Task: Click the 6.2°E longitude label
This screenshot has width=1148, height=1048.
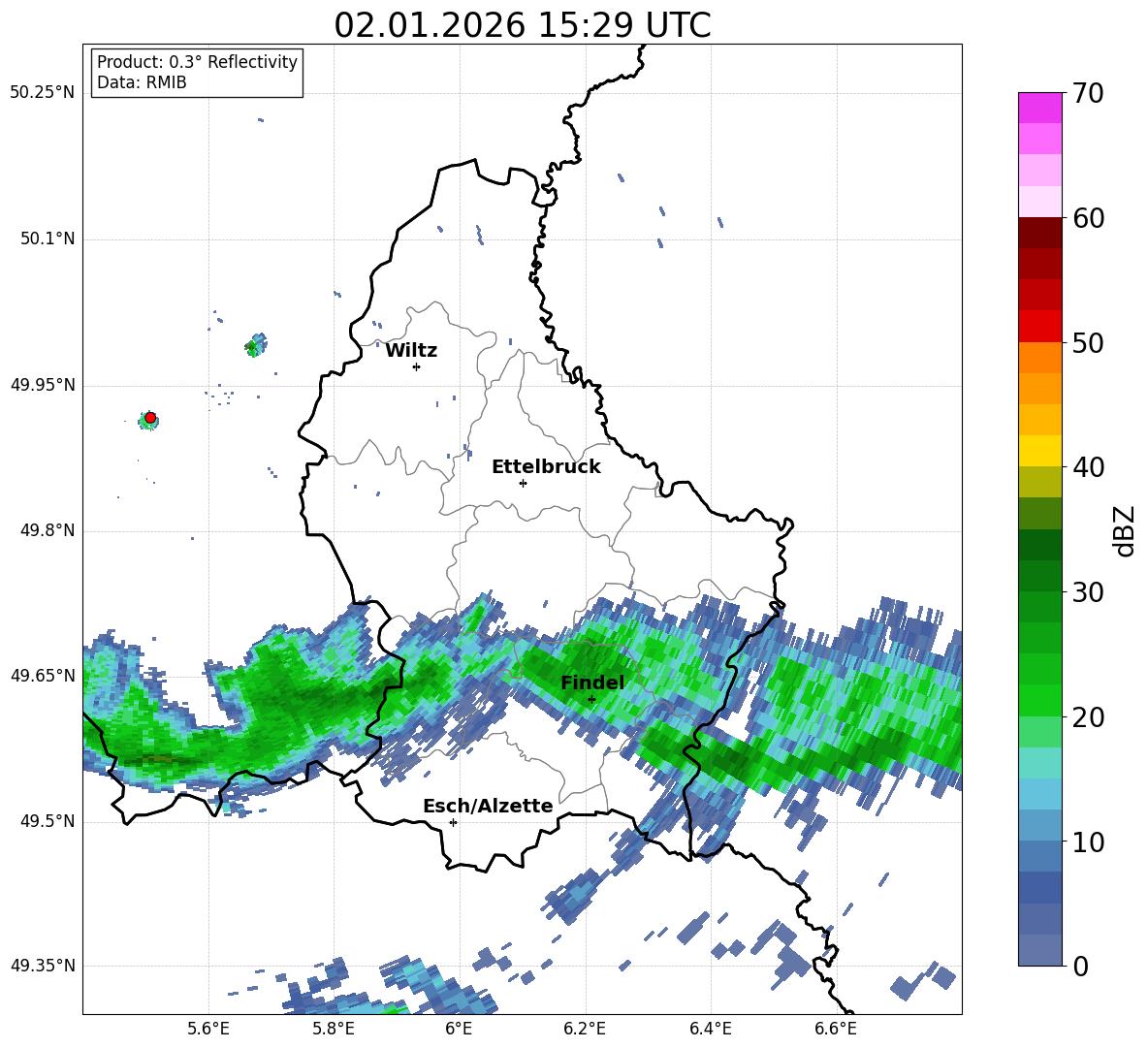Action: point(585,1029)
